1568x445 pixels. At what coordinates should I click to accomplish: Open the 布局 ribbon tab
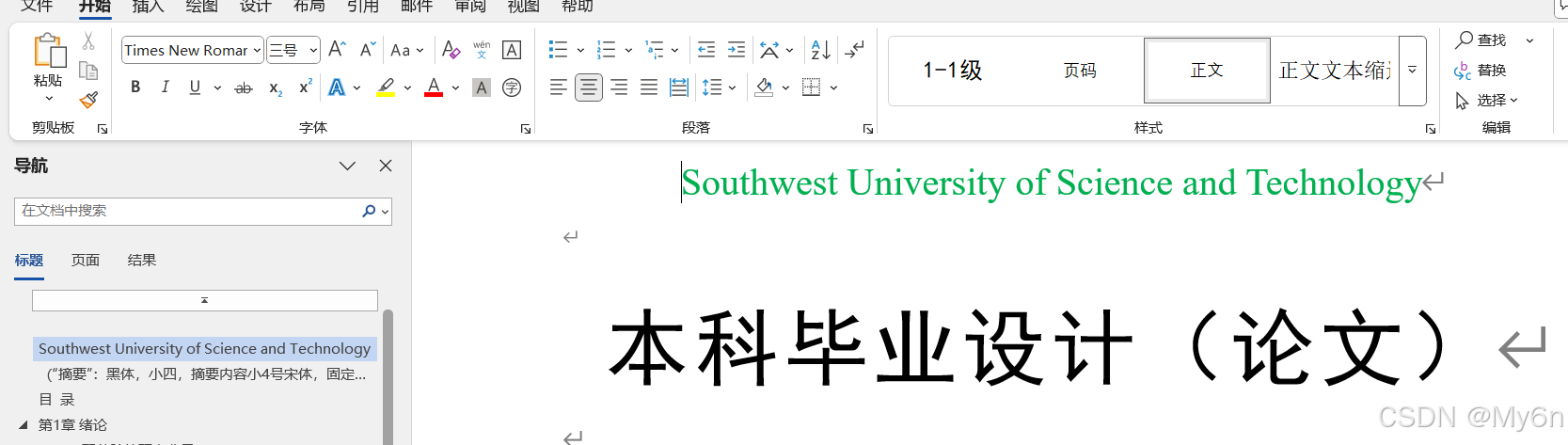[x=309, y=7]
